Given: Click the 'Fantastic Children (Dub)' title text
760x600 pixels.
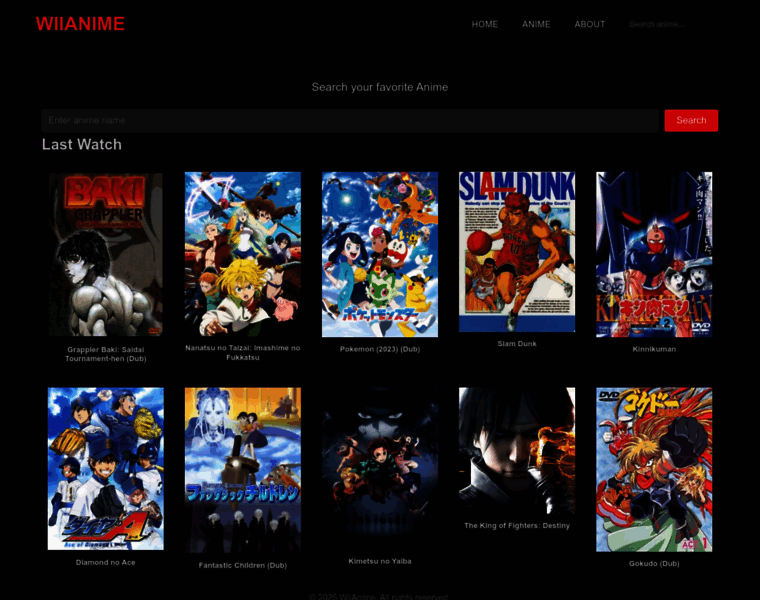Looking at the screenshot, I should click(243, 565).
